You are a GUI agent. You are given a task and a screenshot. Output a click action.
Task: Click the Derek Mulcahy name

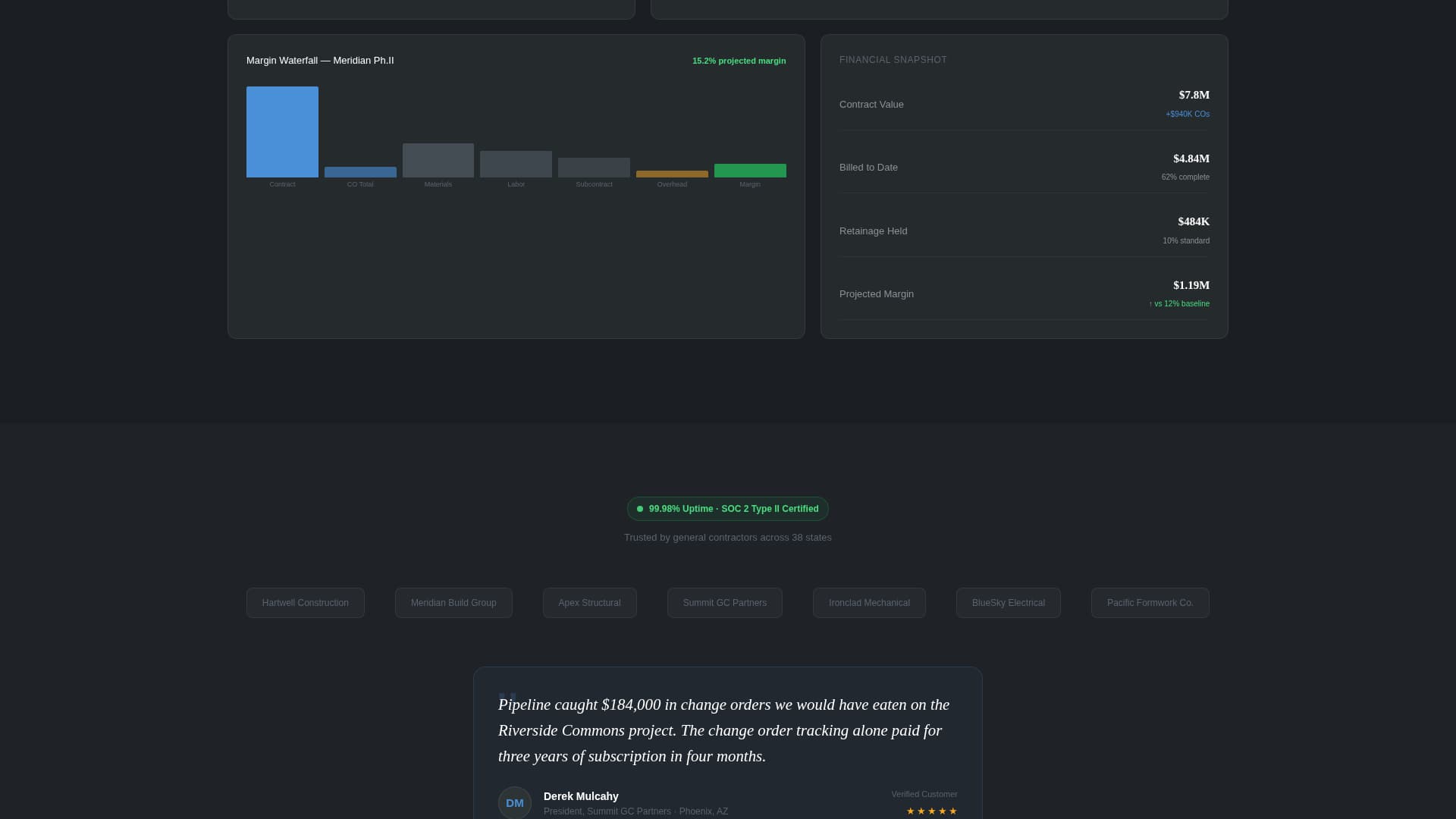click(x=581, y=796)
